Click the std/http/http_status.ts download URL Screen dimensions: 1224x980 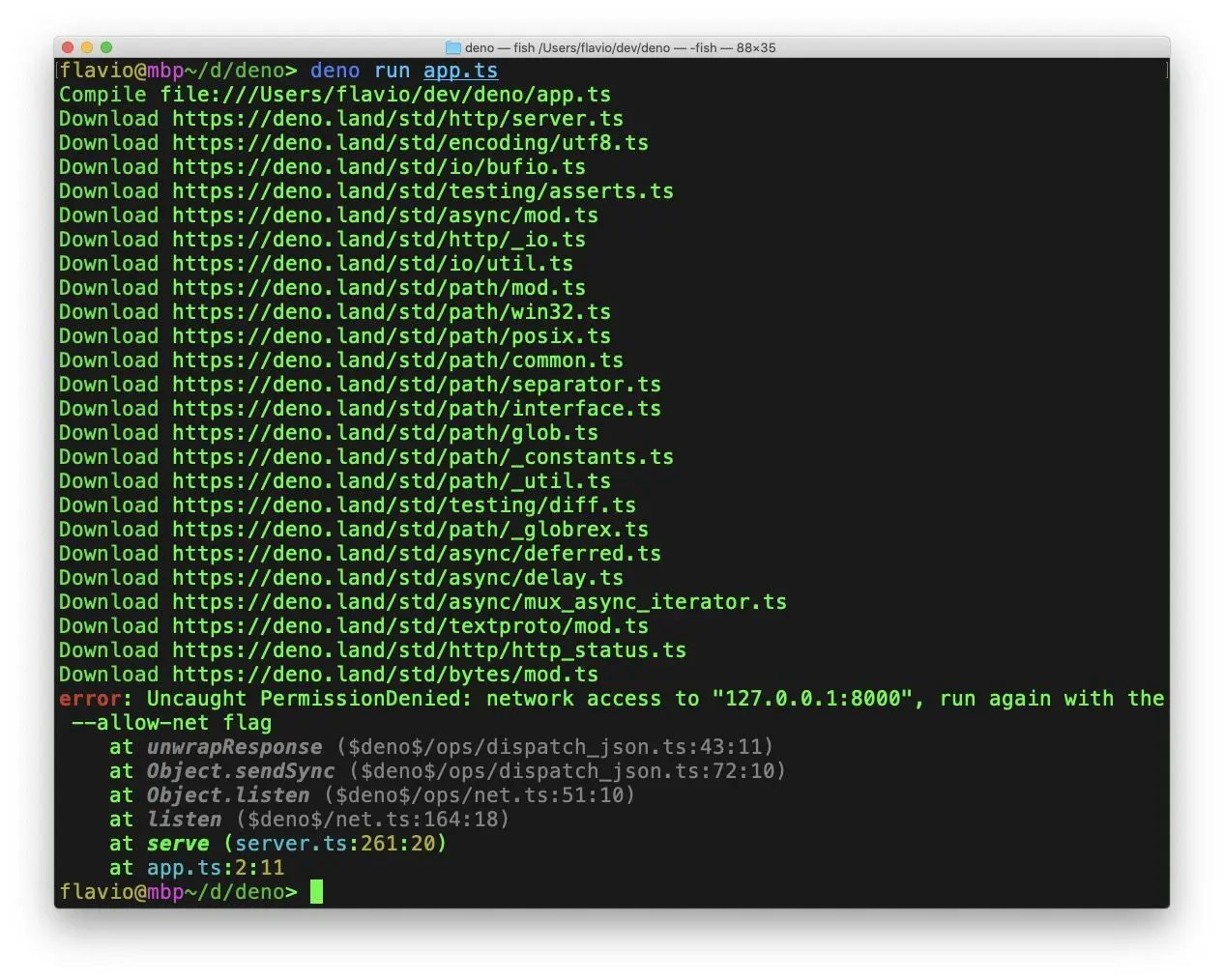click(429, 650)
